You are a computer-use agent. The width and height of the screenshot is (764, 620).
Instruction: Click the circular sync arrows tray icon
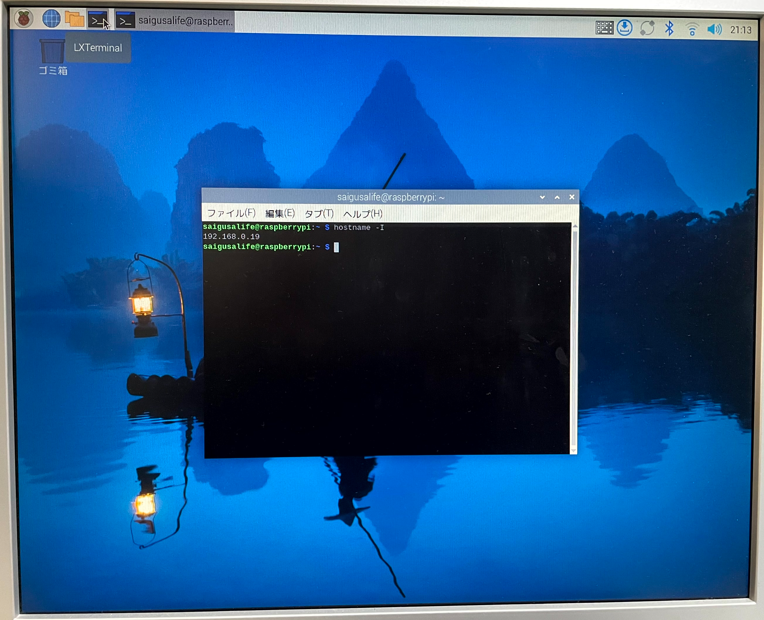click(647, 28)
